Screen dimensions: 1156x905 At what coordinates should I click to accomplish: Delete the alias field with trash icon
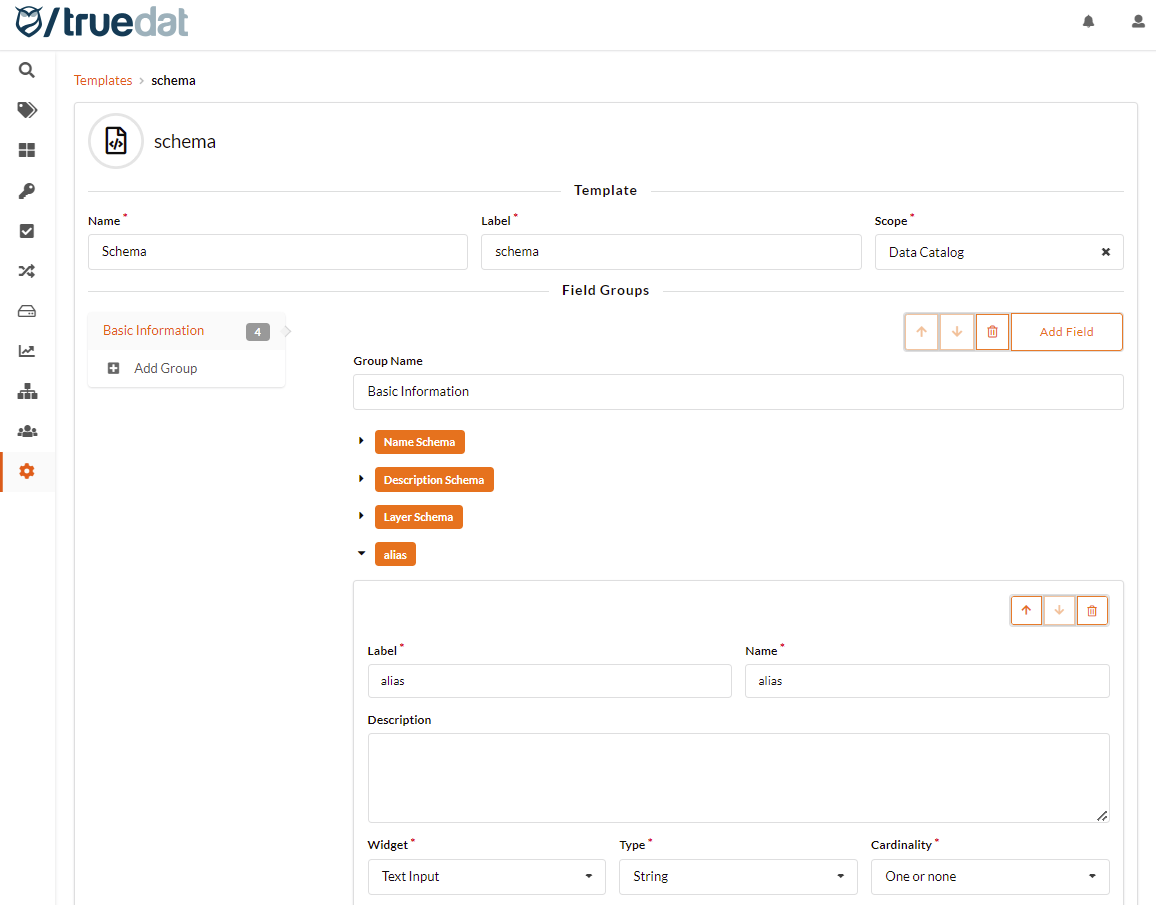click(1092, 610)
